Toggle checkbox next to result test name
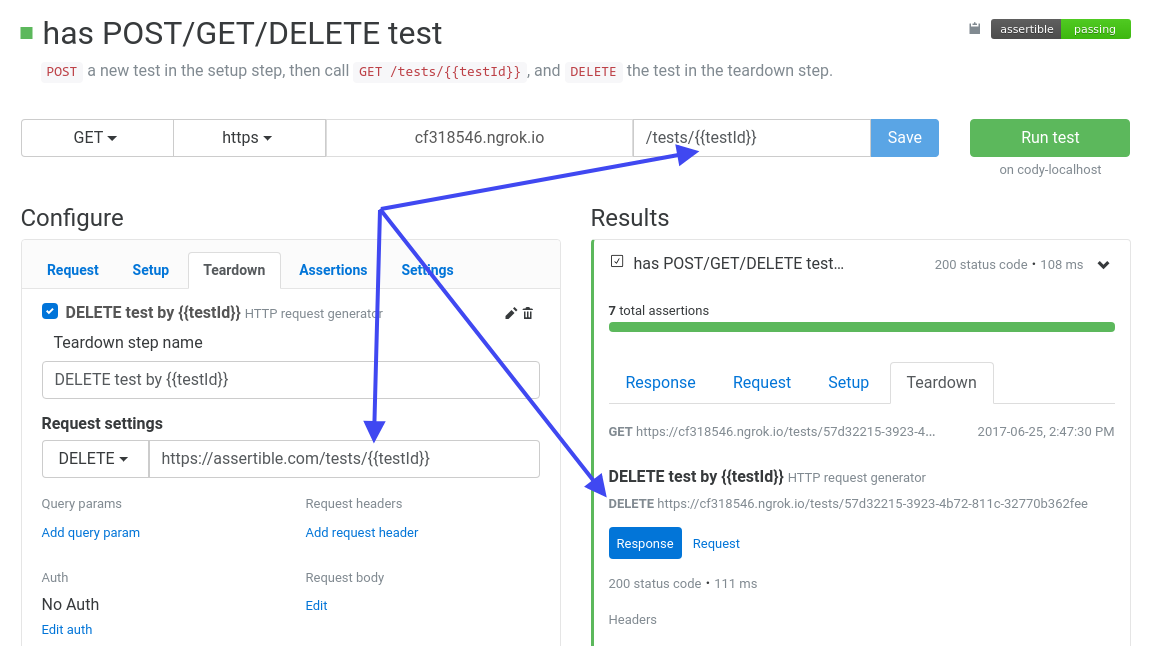 point(617,262)
